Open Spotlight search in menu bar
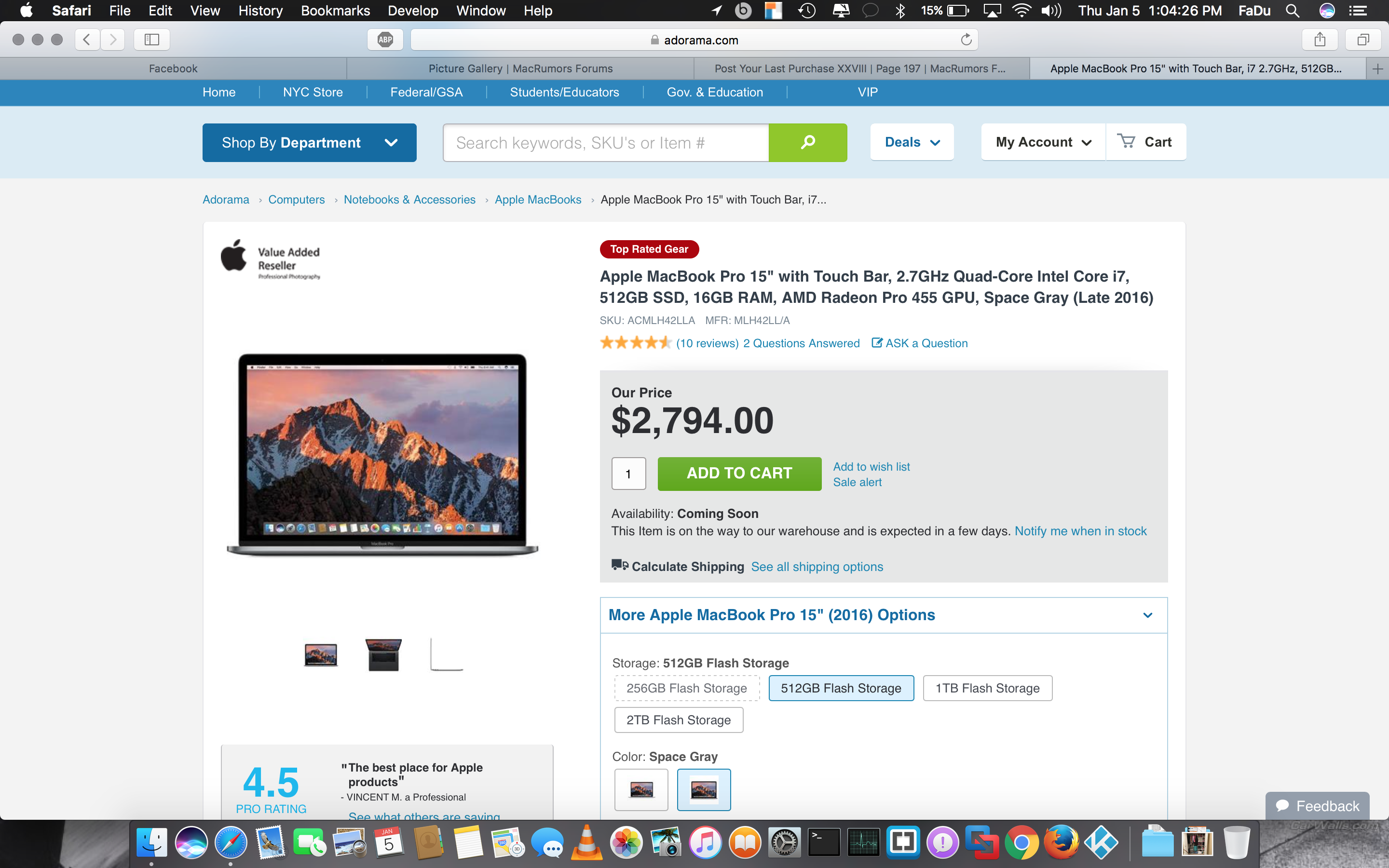Image resolution: width=1389 pixels, height=868 pixels. [x=1292, y=10]
